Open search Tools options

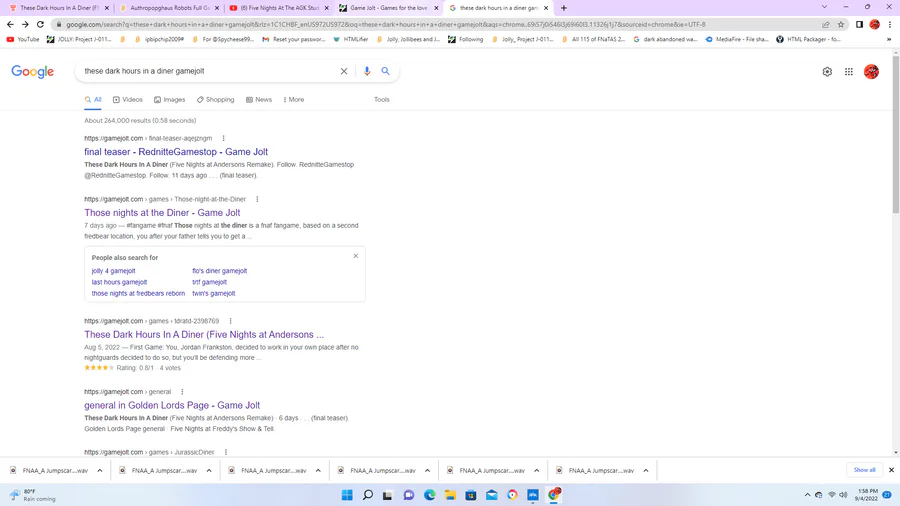[382, 99]
